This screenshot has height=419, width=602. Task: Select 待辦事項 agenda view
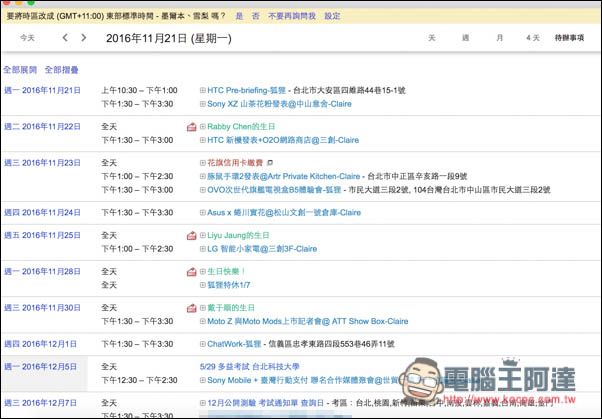coord(569,38)
